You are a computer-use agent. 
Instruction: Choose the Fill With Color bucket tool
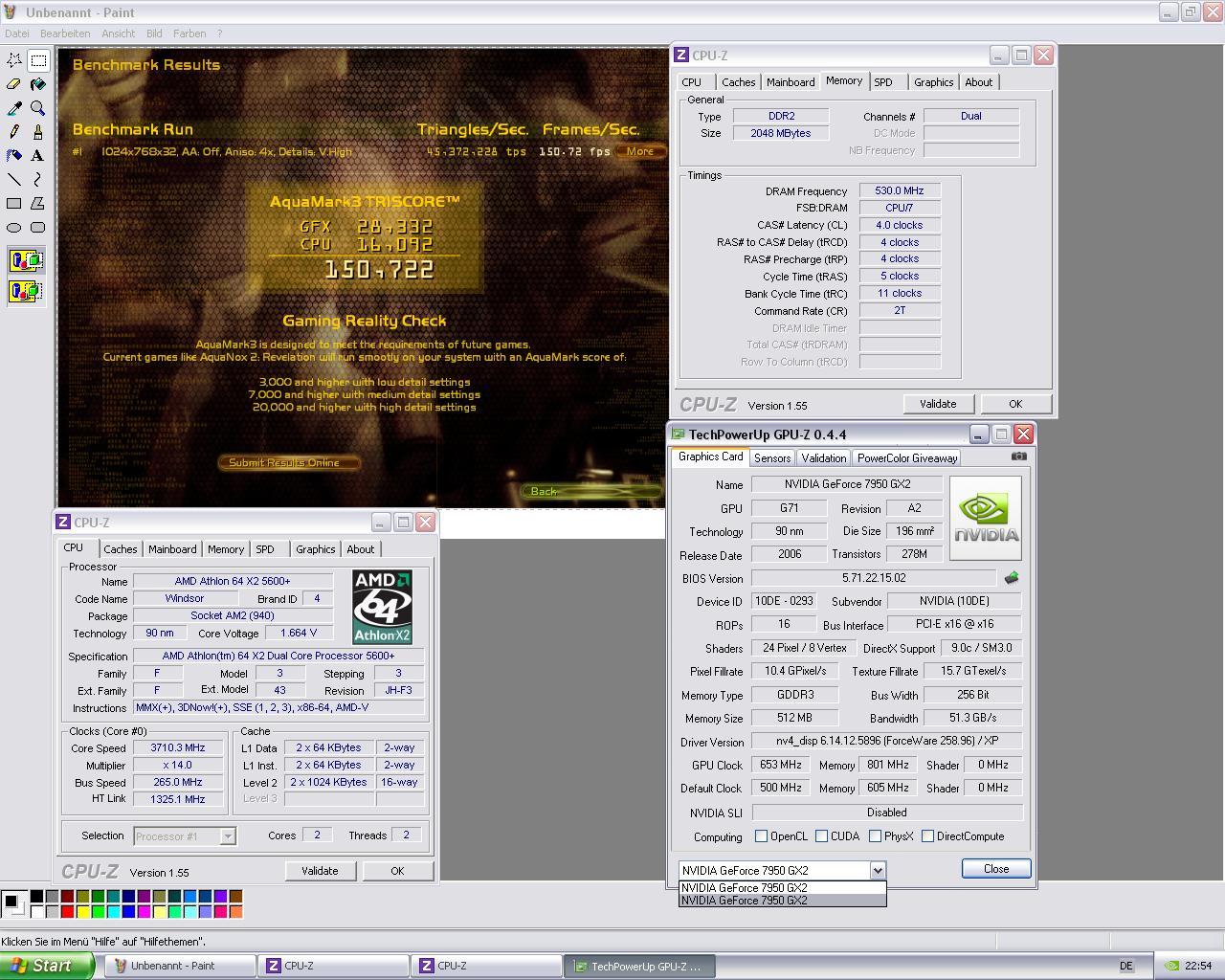(x=38, y=84)
